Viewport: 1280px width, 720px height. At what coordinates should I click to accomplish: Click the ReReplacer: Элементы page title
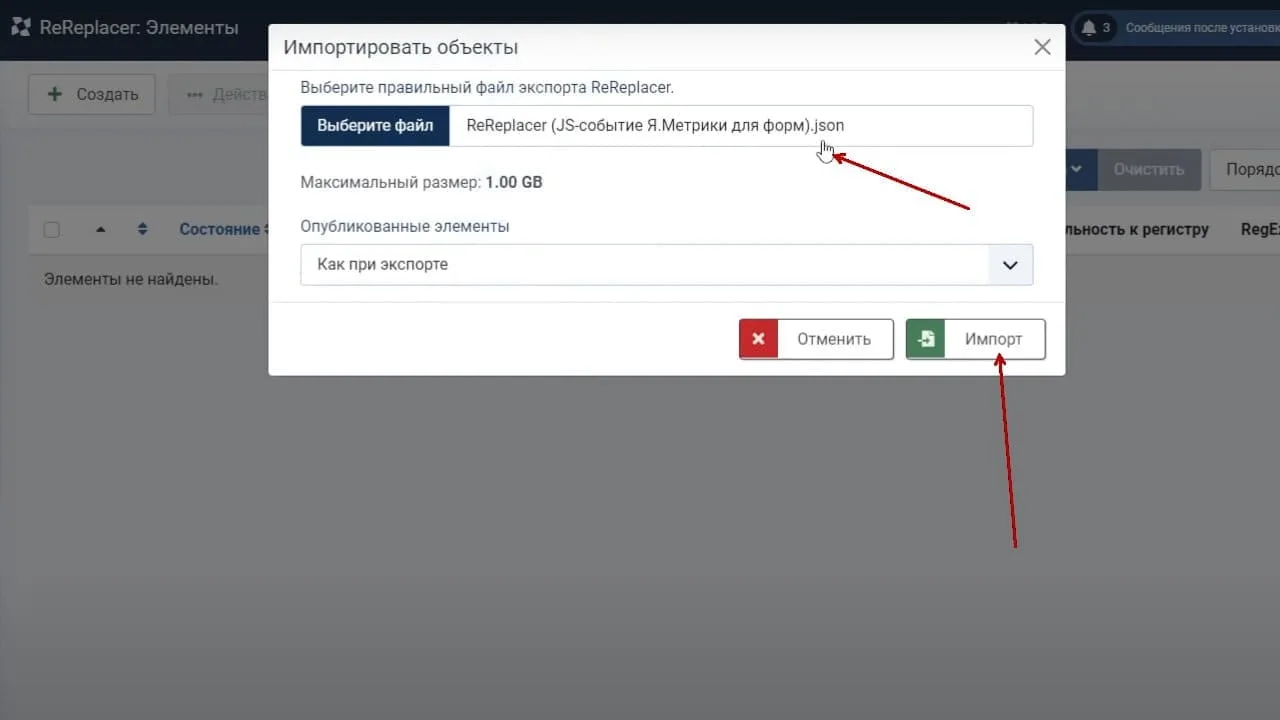pos(139,27)
